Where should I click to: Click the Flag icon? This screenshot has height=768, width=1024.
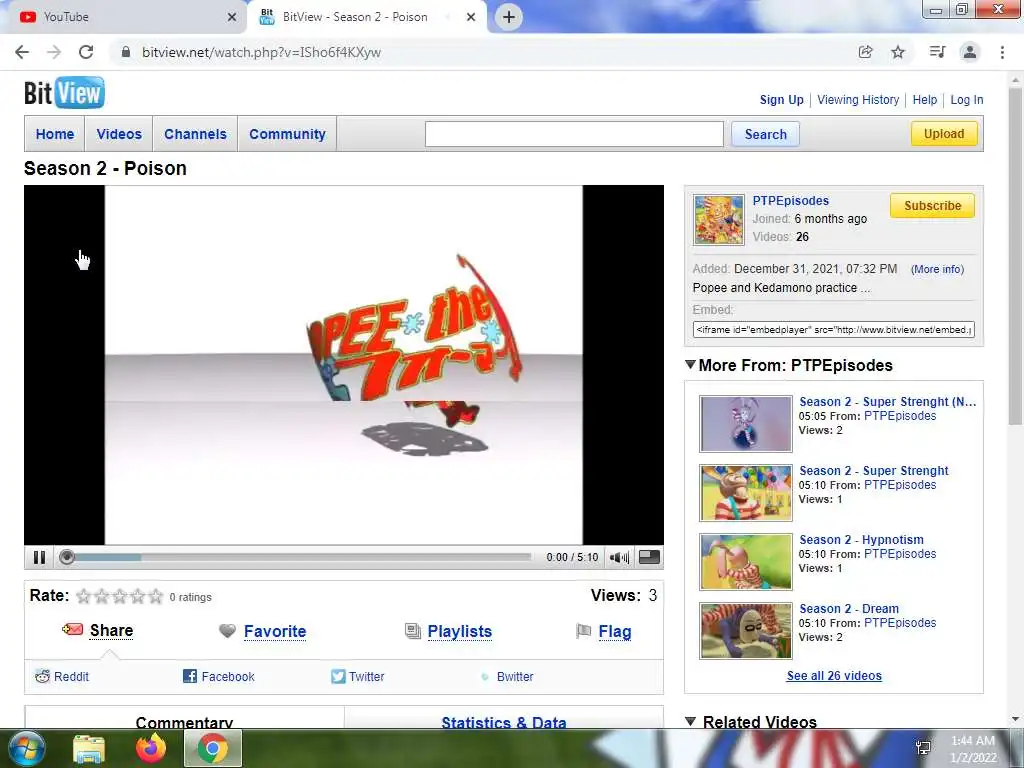[583, 631]
